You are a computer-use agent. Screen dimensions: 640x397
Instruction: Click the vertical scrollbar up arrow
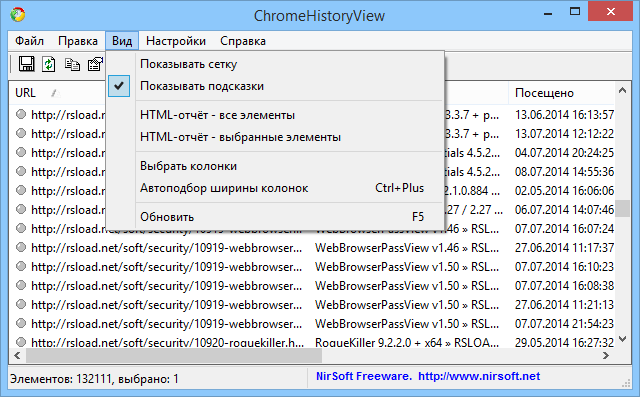click(622, 91)
